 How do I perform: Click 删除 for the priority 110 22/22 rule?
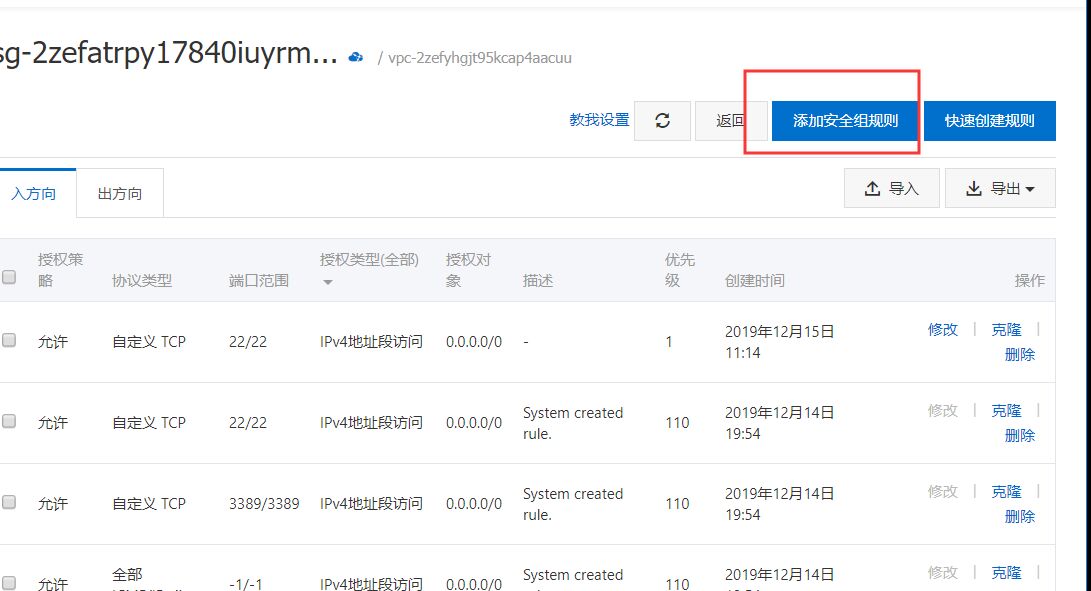click(1019, 436)
